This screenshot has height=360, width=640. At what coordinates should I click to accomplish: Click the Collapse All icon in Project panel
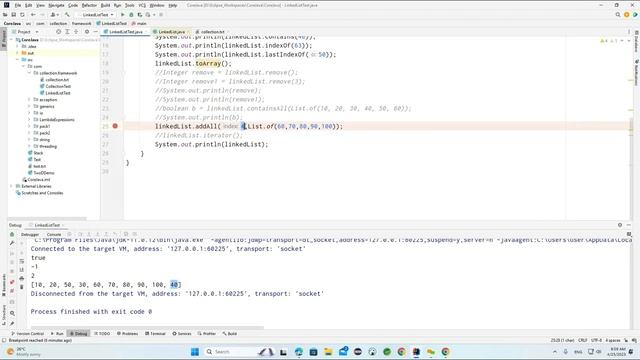click(76, 31)
